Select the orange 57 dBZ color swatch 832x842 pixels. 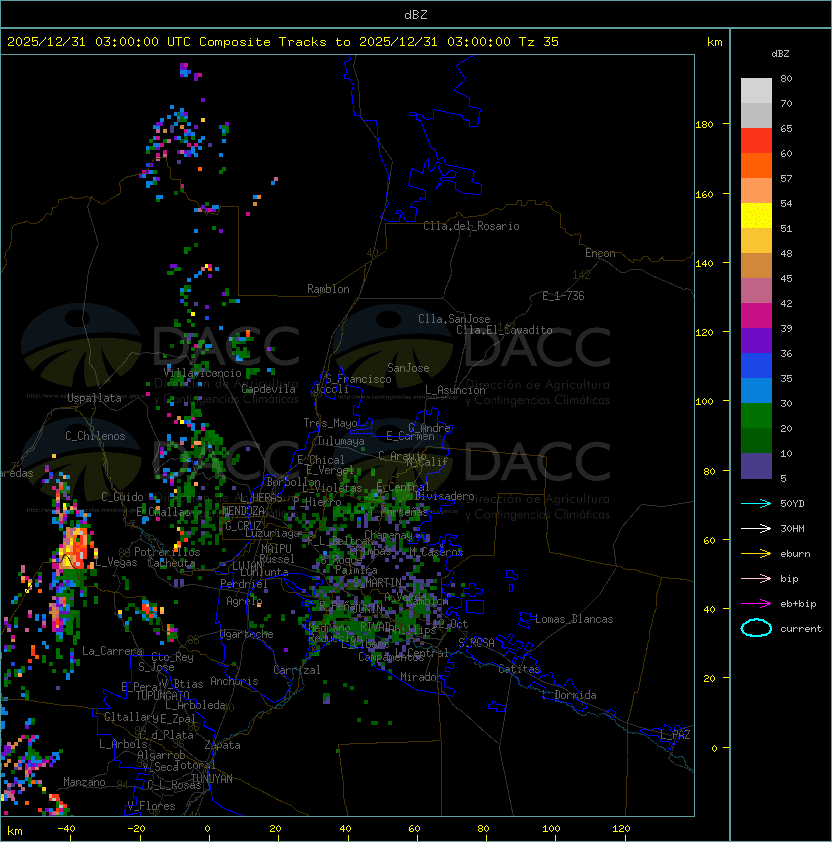tap(756, 165)
